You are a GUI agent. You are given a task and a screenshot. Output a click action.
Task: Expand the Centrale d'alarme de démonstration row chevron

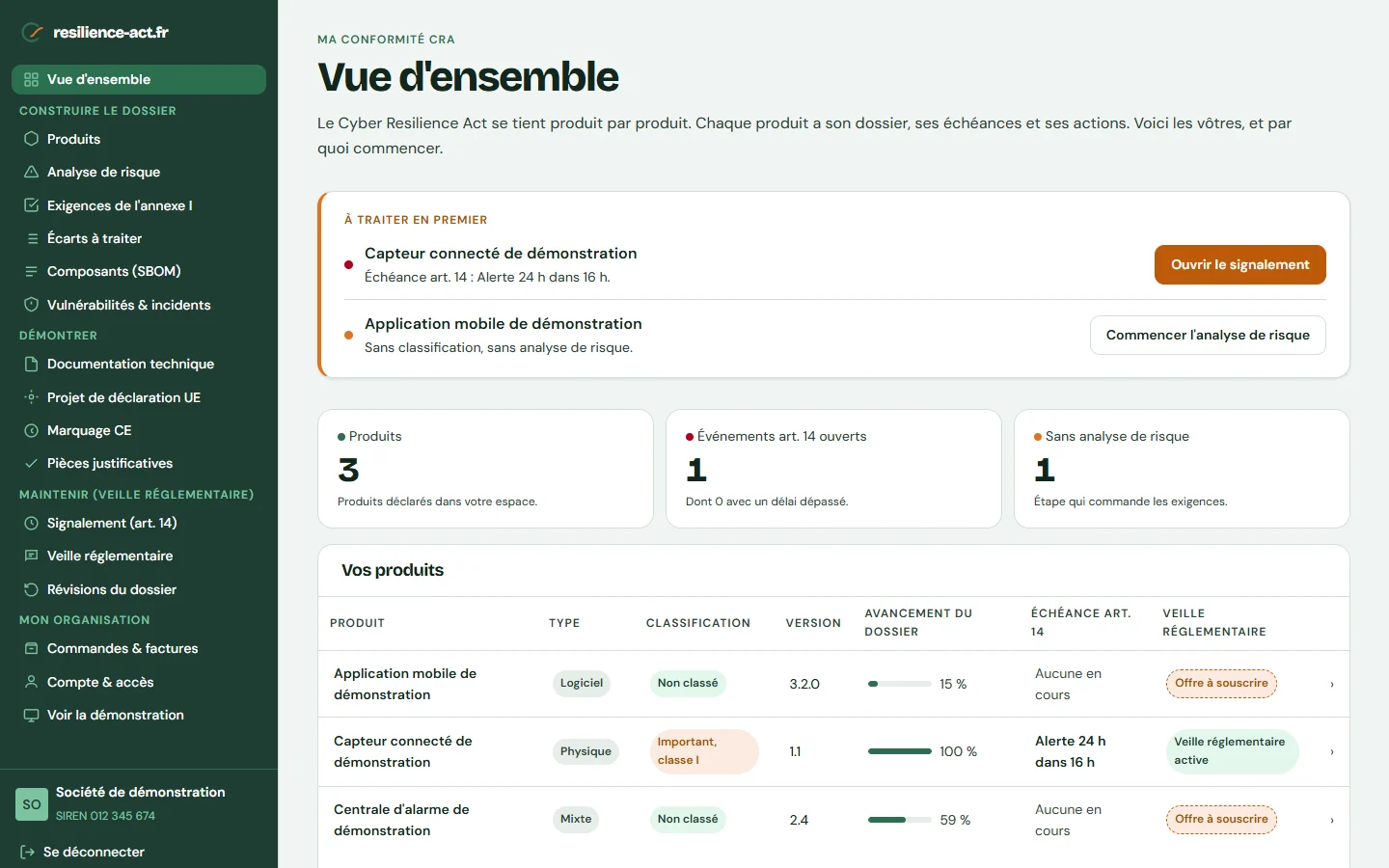tap(1332, 820)
